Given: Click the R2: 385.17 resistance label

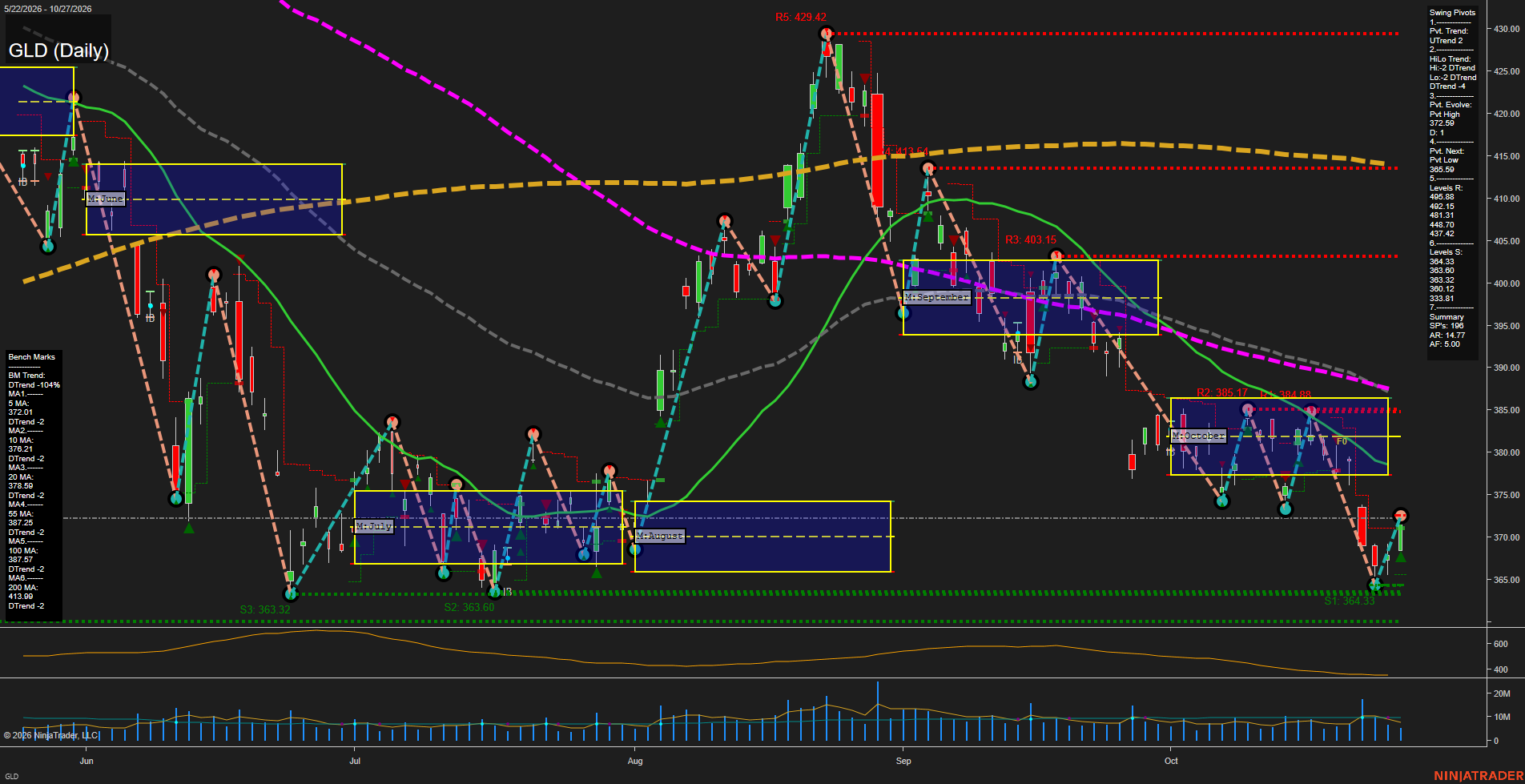Looking at the screenshot, I should pyautogui.click(x=1222, y=392).
